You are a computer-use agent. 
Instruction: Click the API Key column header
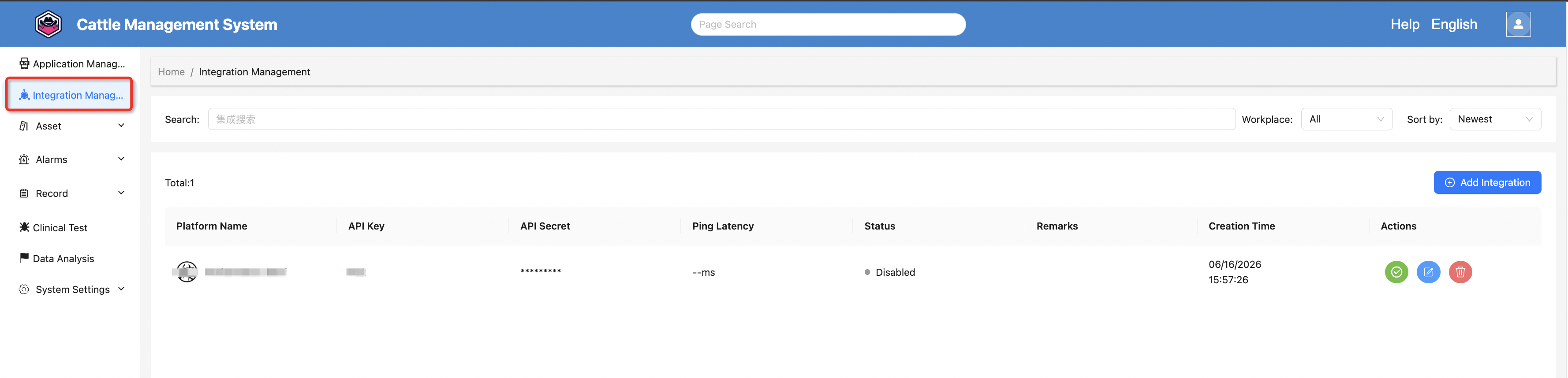click(366, 226)
